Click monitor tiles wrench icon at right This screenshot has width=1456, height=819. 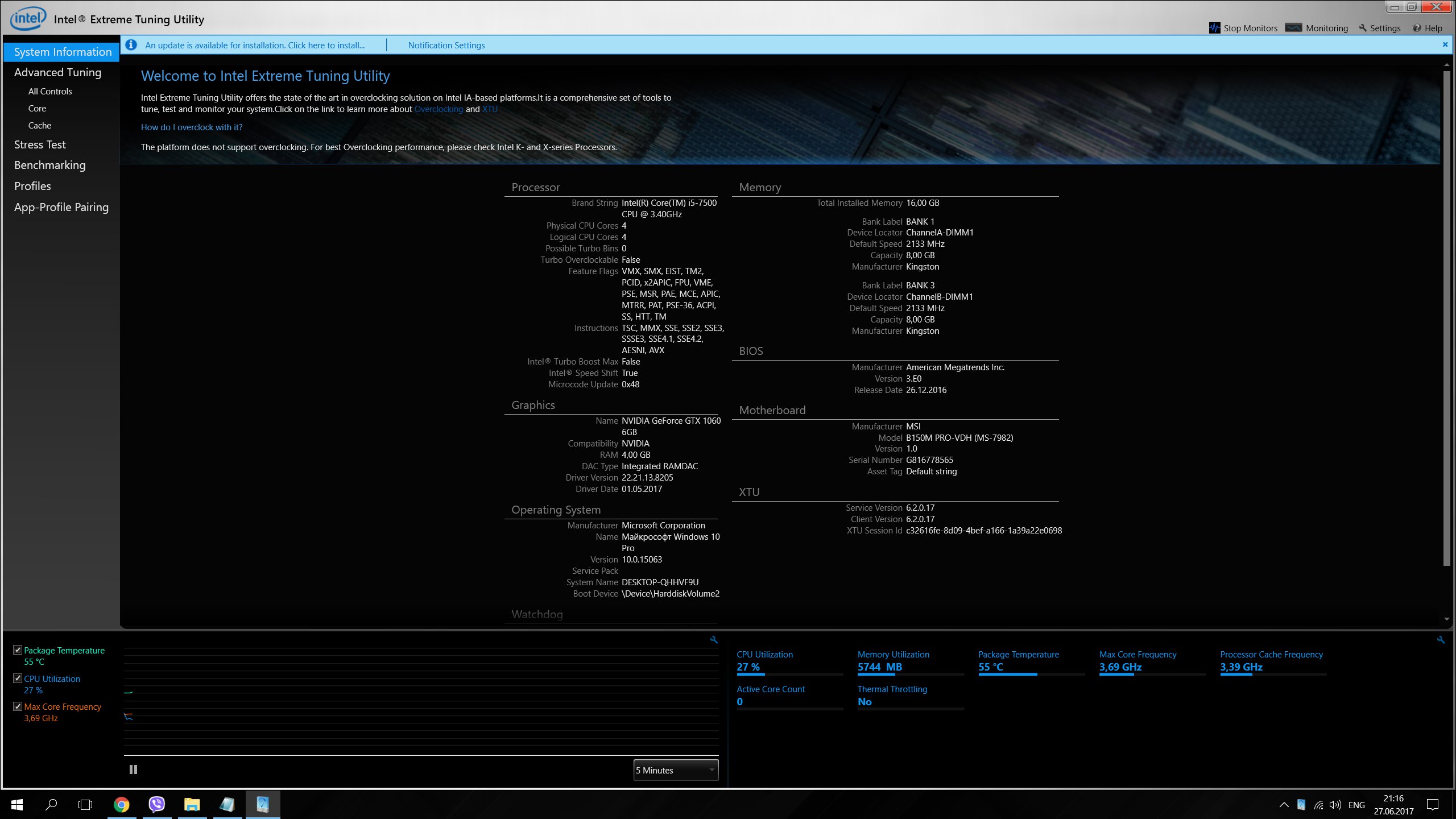pos(1441,640)
